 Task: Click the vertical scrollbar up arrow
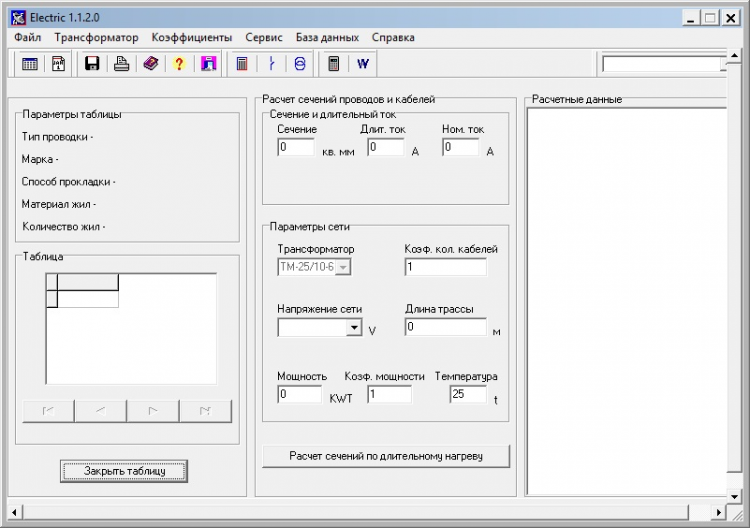point(734,55)
